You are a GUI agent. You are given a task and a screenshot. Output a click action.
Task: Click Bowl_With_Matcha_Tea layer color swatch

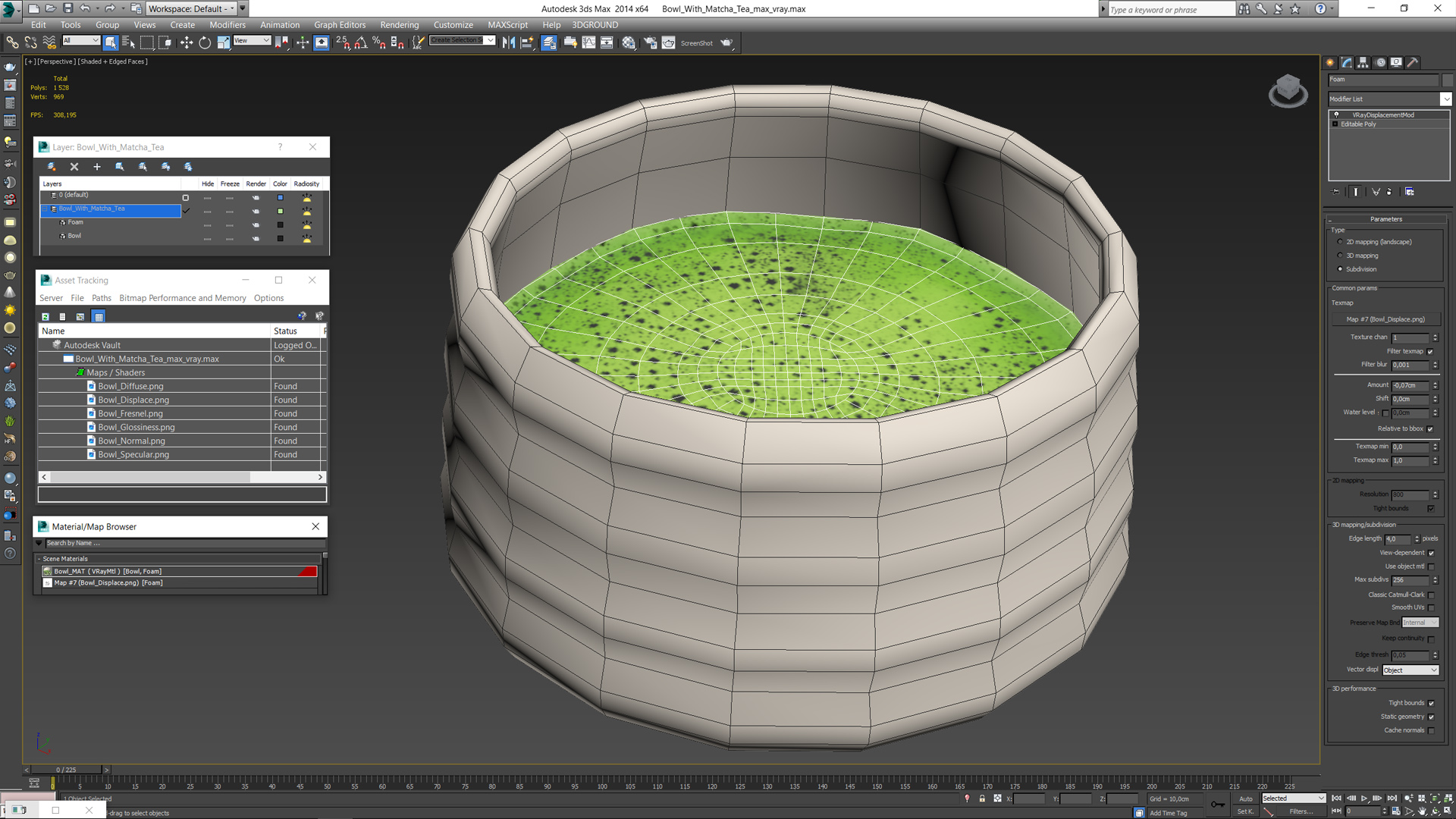280,212
